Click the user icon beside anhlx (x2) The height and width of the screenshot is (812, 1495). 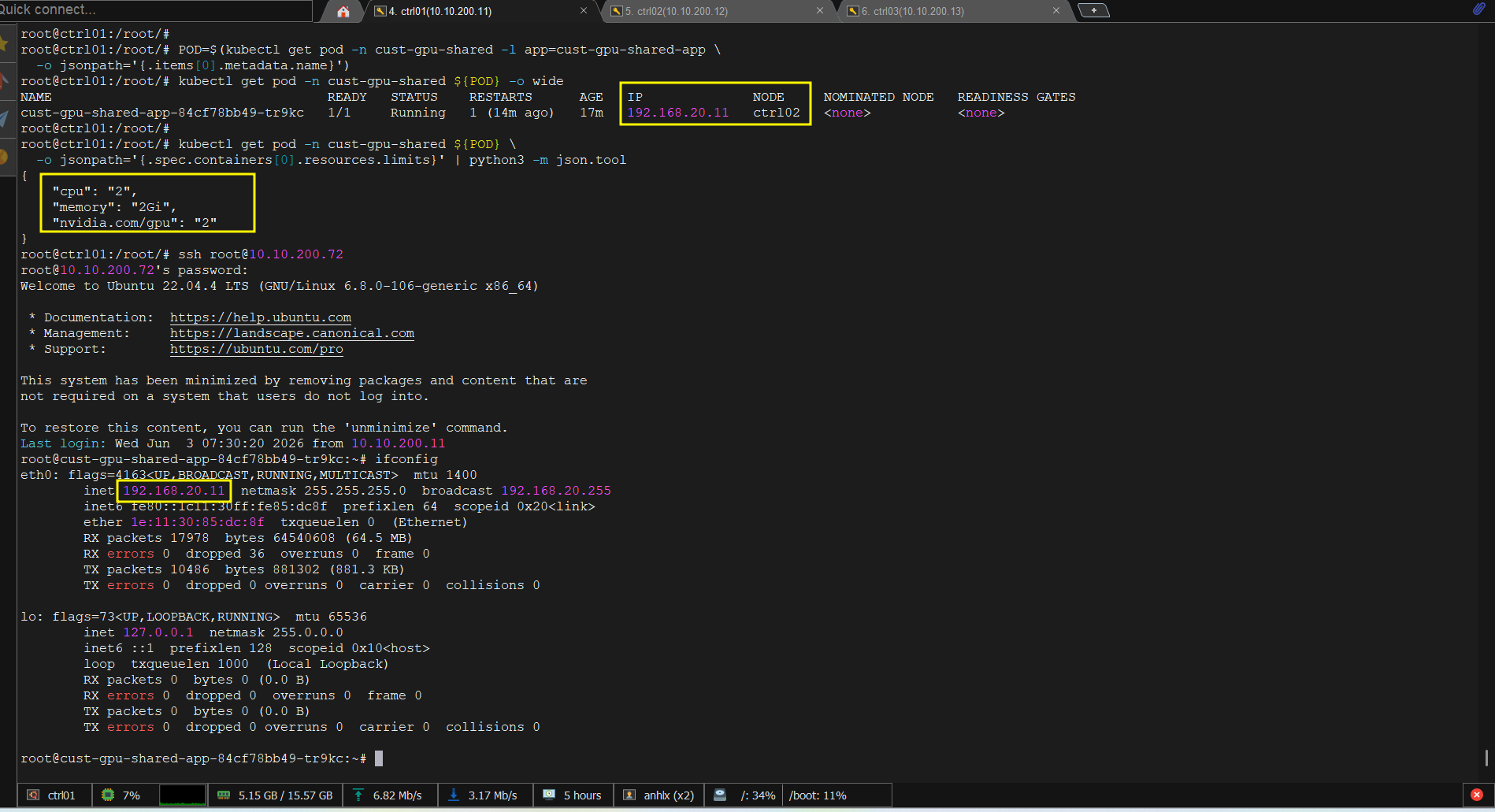[x=629, y=795]
